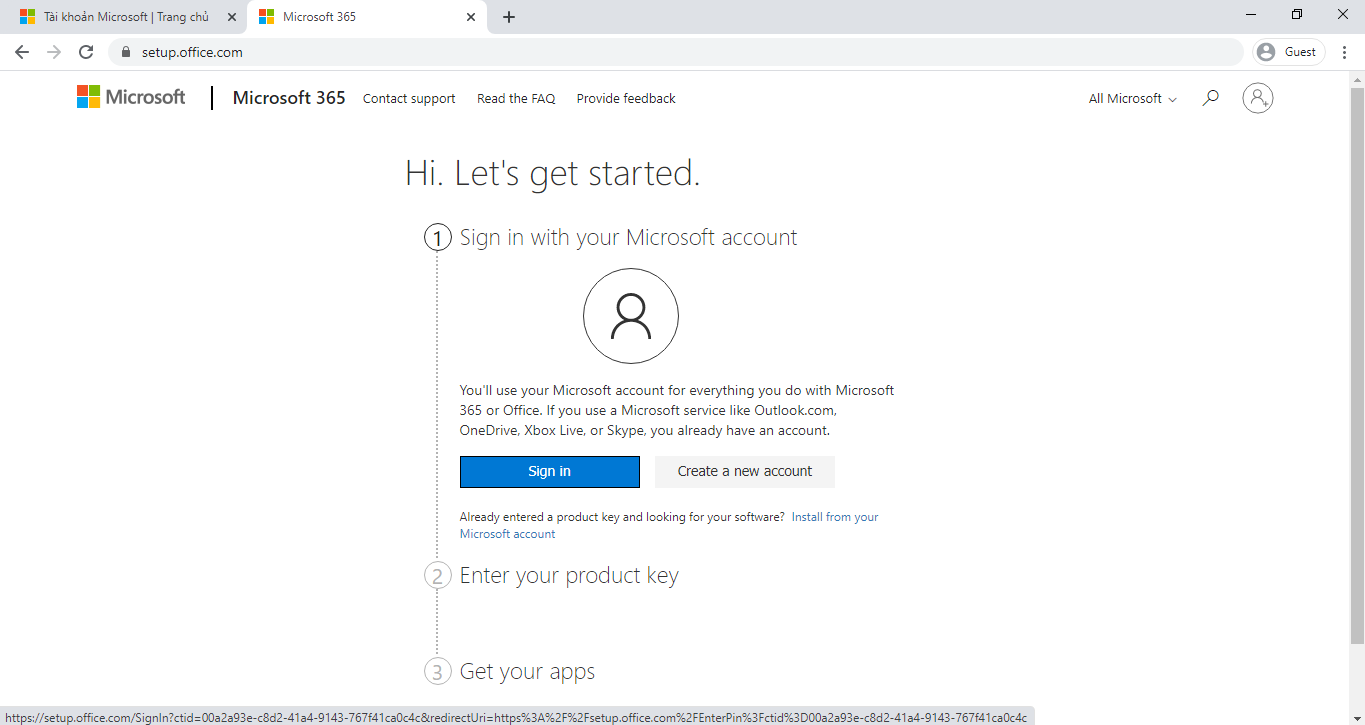This screenshot has width=1365, height=725.
Task: Expand the All Microsoft dropdown
Action: (x=1130, y=98)
